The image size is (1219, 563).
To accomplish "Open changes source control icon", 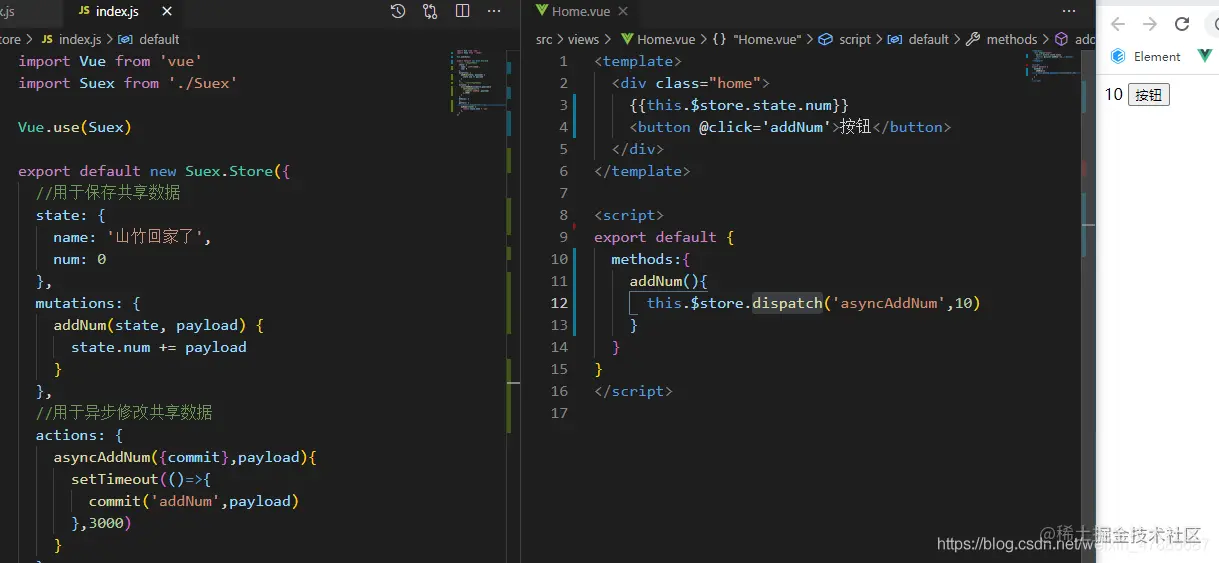I will pyautogui.click(x=430, y=12).
